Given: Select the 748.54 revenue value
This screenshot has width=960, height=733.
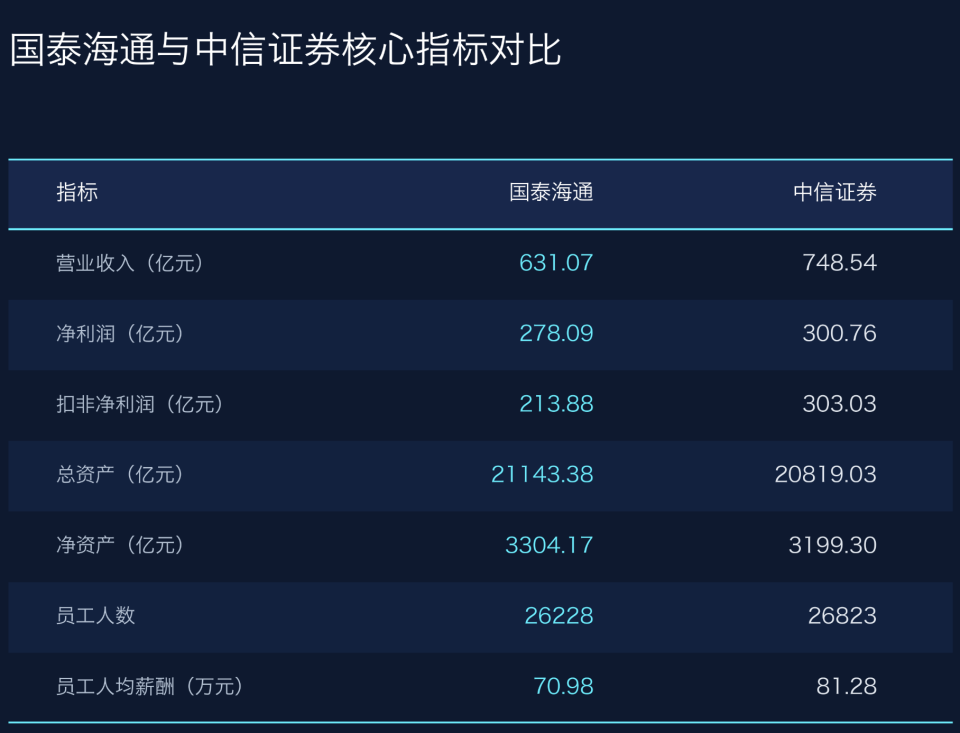Looking at the screenshot, I should tap(839, 263).
